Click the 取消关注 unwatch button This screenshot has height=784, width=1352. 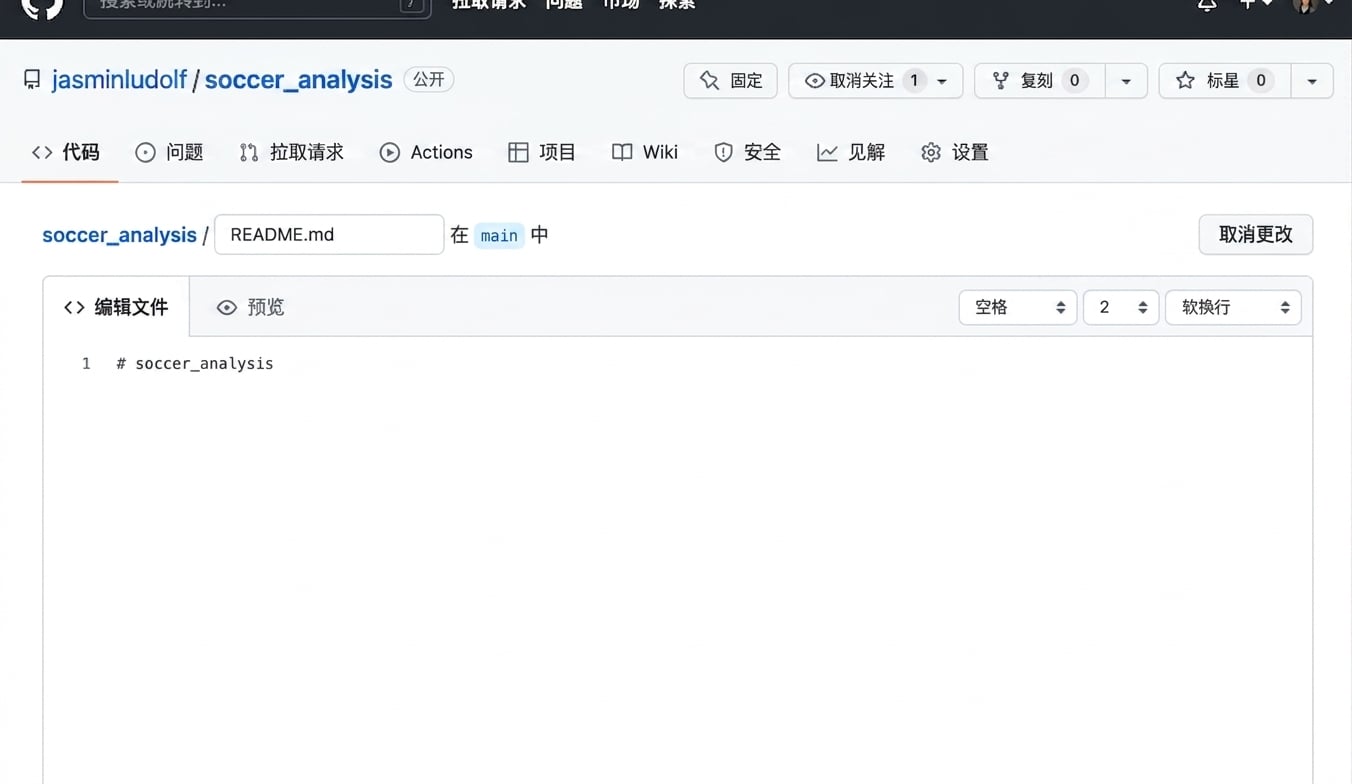(x=875, y=81)
